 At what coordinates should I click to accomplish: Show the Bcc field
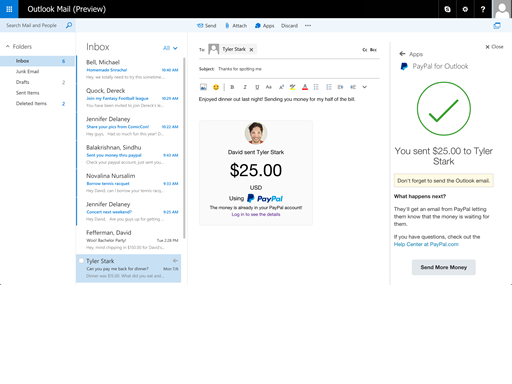tap(373, 50)
